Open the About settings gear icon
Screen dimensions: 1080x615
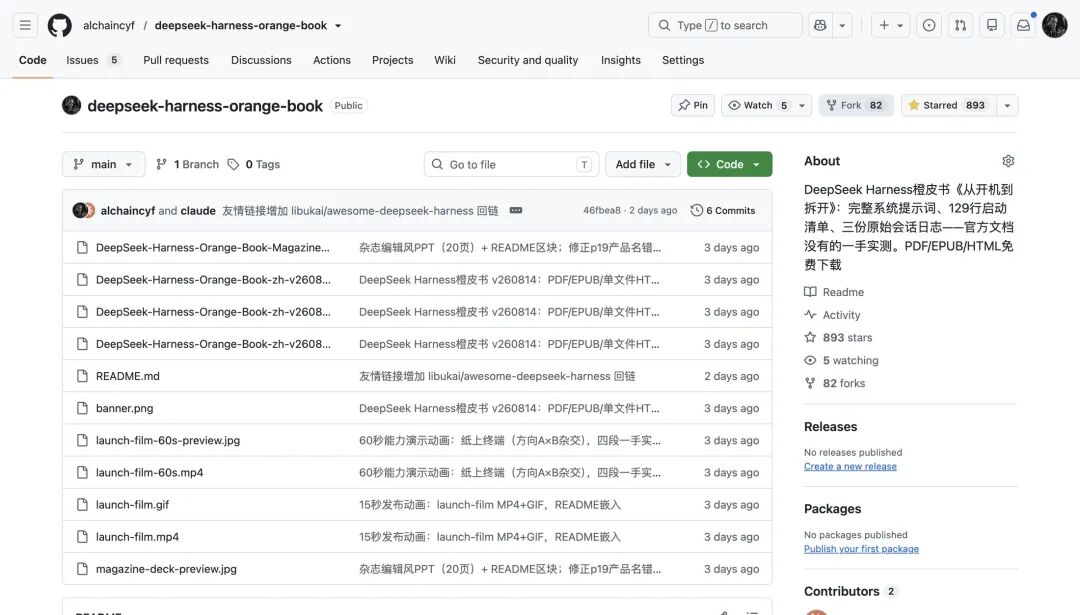click(1008, 161)
